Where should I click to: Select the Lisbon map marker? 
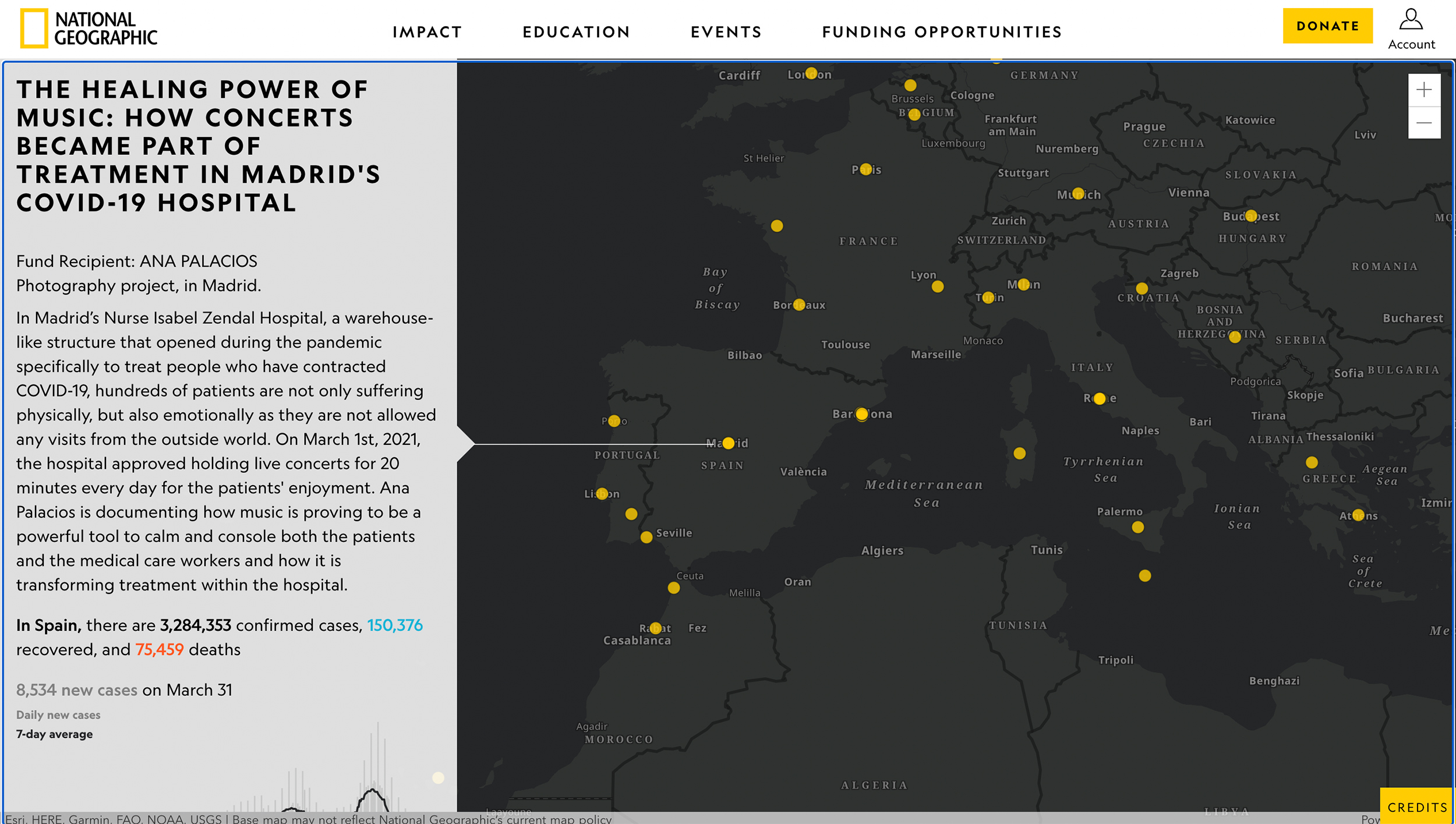(x=602, y=494)
